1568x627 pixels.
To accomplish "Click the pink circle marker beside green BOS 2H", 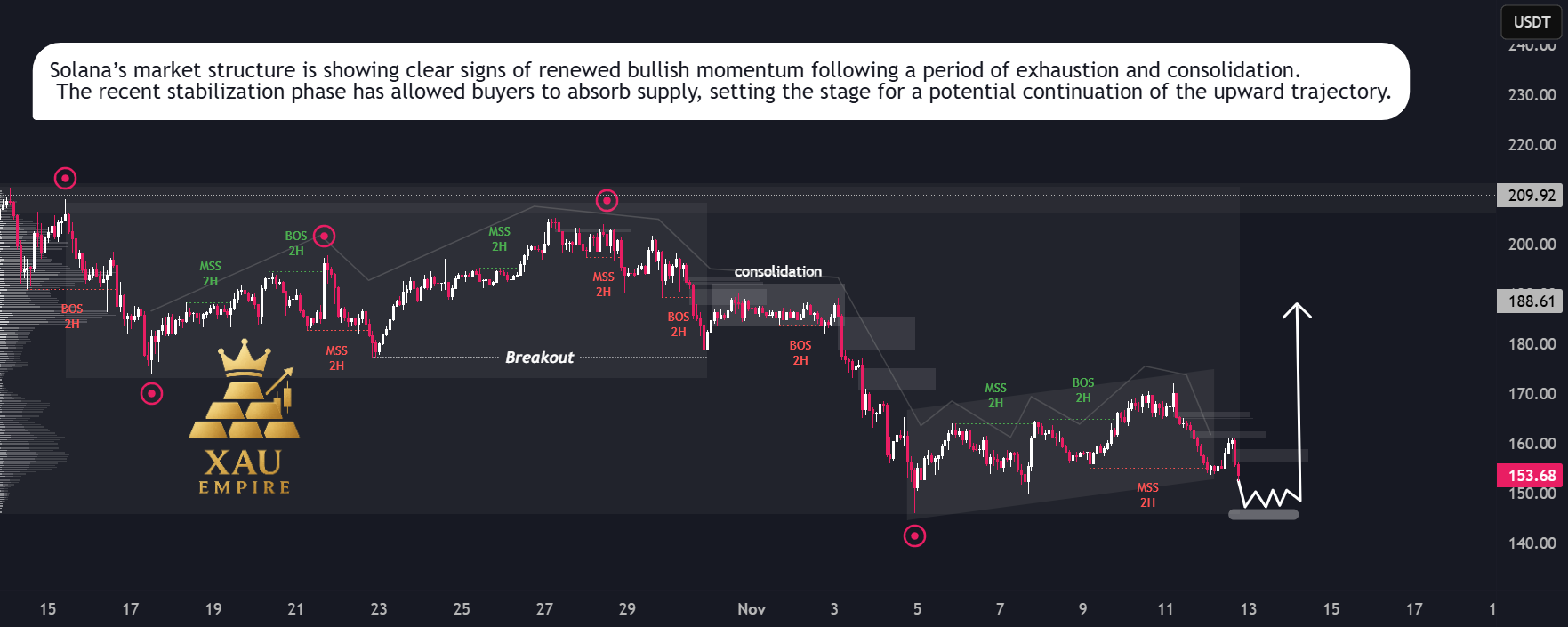I will coord(325,236).
